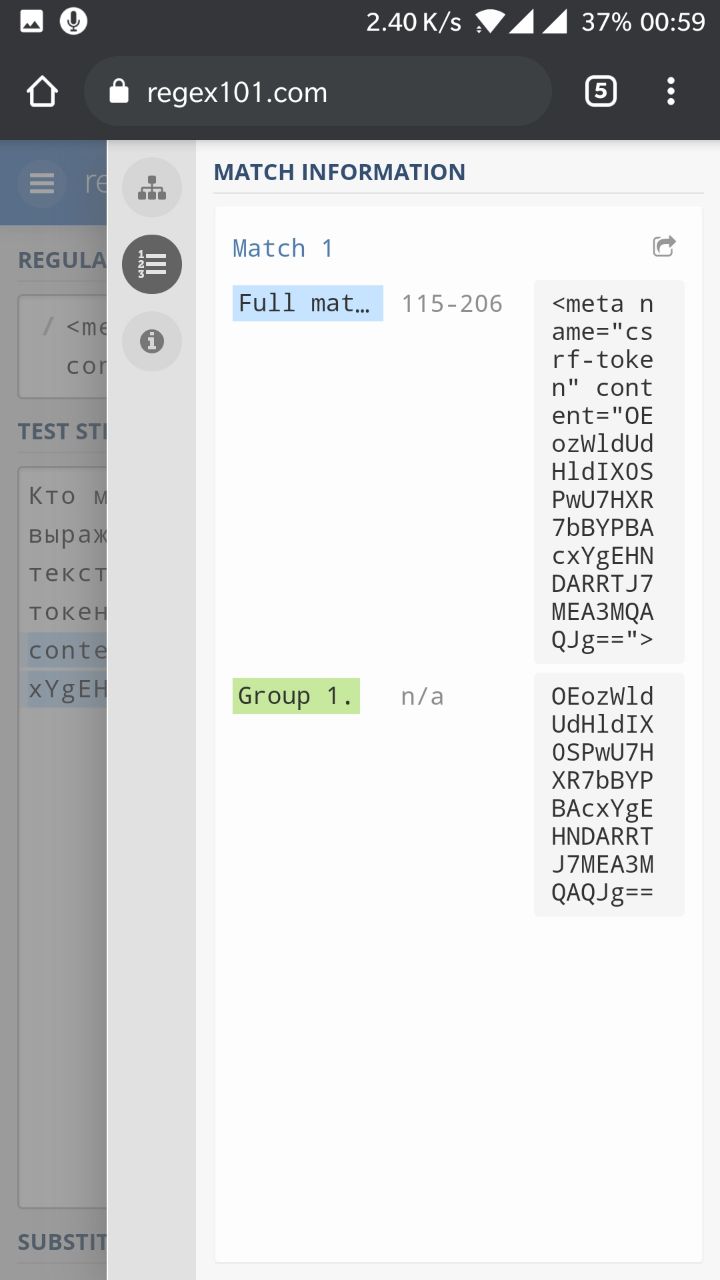Open the regex debugger tree icon
720x1280 pixels.
(x=152, y=187)
